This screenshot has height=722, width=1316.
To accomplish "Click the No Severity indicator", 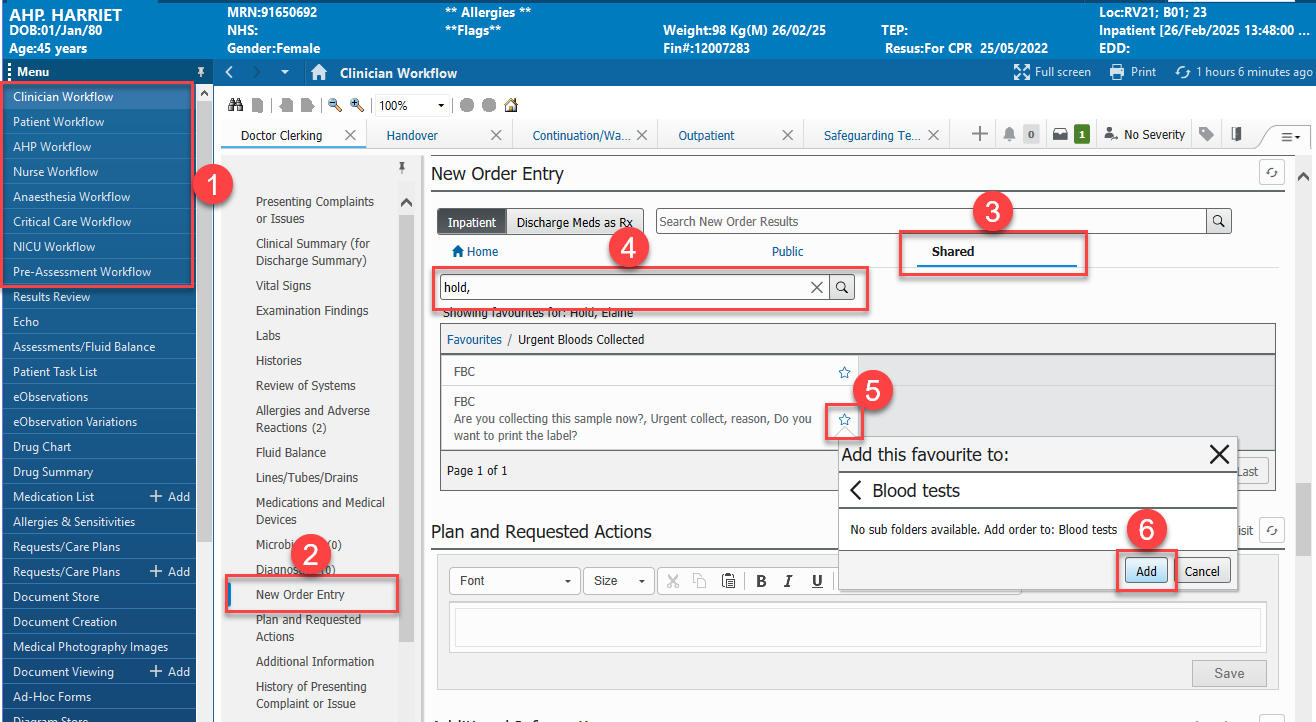I will pyautogui.click(x=1143, y=134).
